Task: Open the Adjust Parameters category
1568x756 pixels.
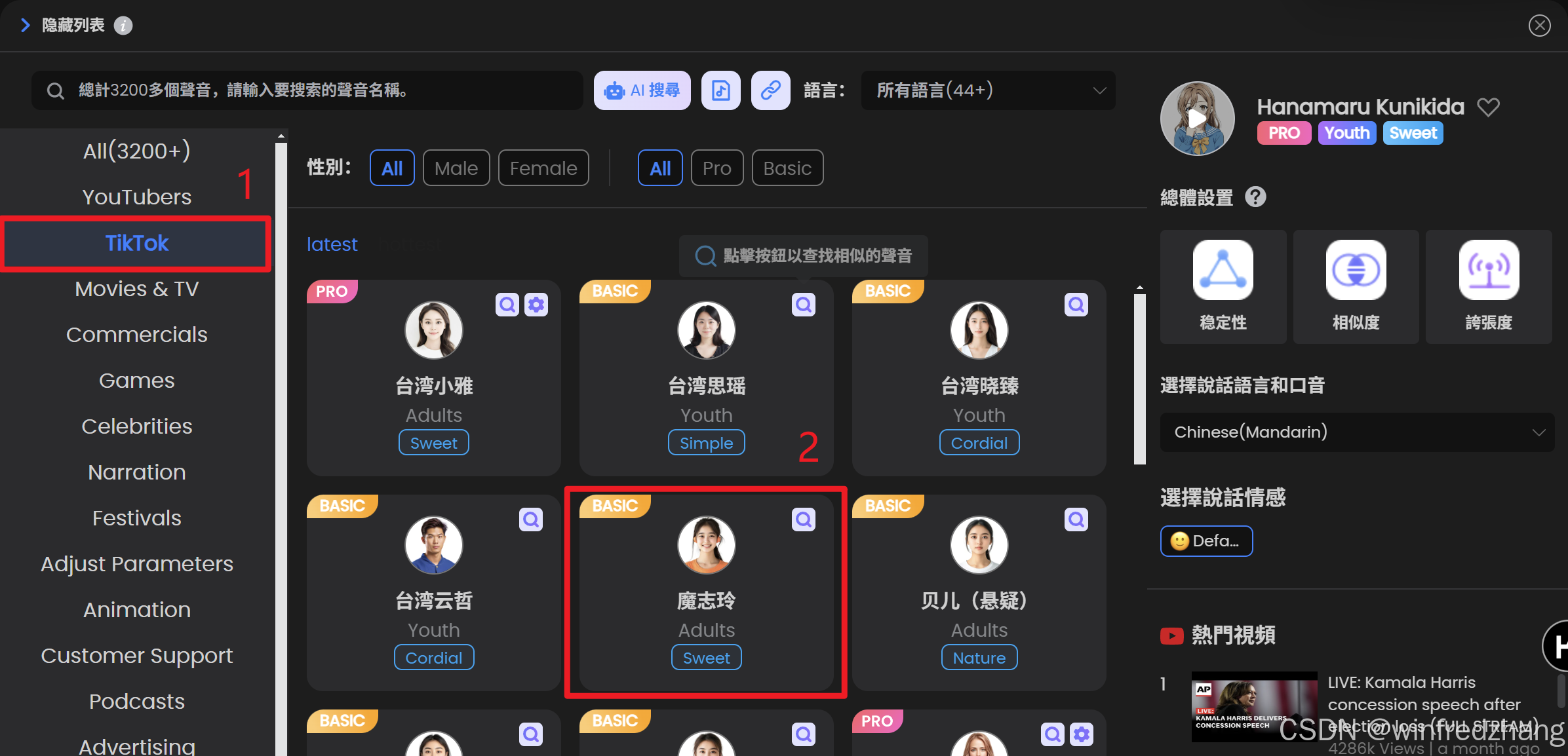Action: (137, 564)
